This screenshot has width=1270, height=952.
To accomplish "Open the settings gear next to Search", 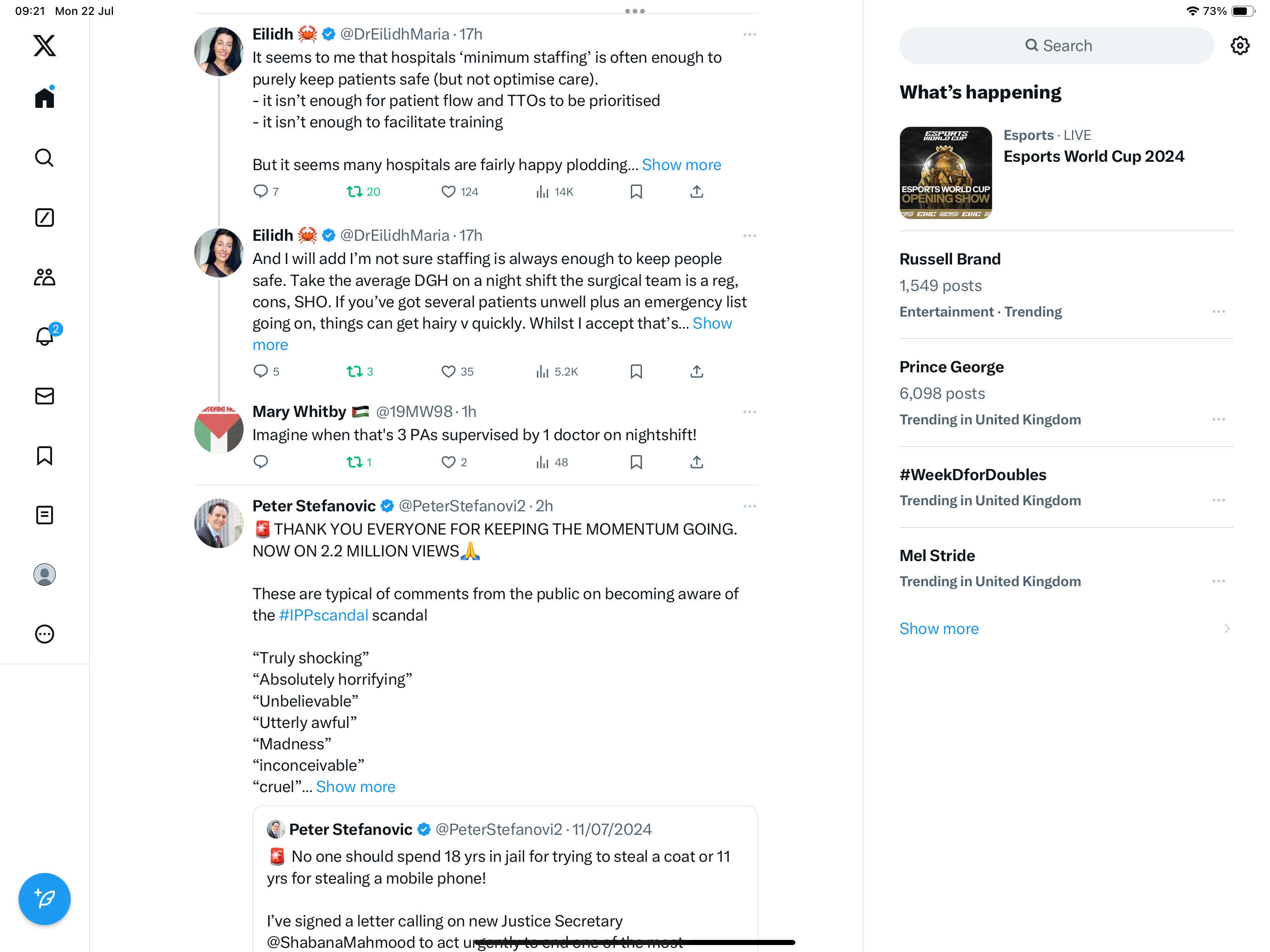I will [1240, 46].
